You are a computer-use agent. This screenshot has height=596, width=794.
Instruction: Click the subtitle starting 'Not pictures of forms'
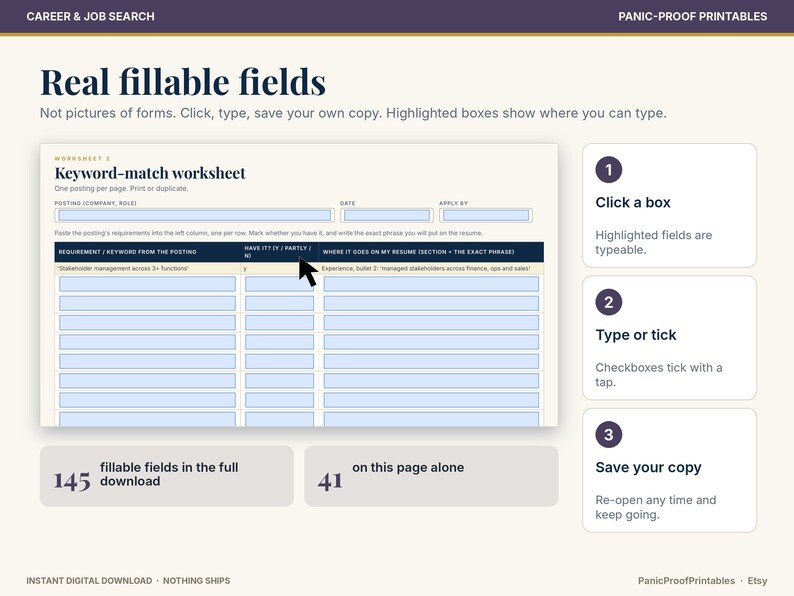point(353,113)
